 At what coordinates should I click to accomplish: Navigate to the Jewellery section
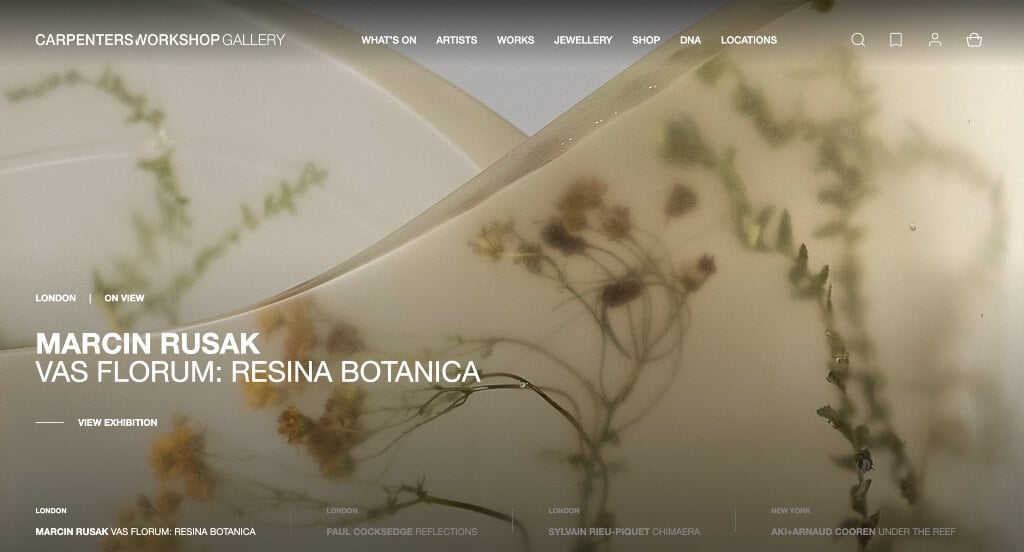[583, 40]
